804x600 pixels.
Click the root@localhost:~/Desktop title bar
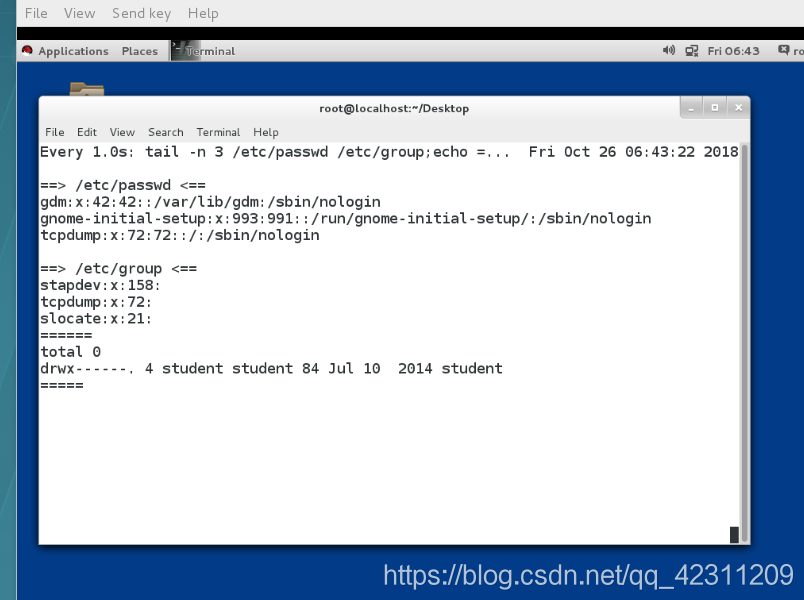394,109
